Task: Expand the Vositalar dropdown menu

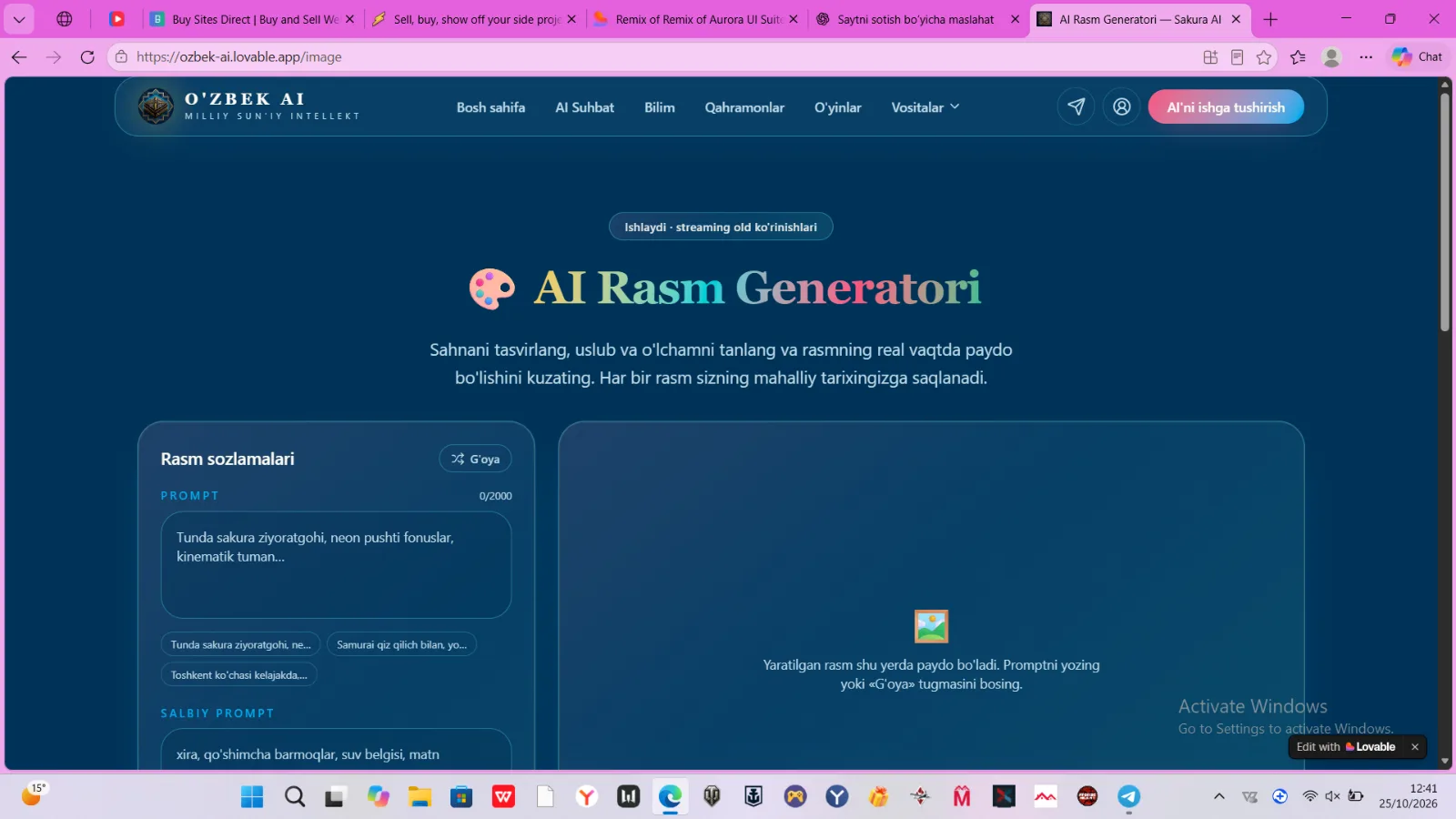Action: coord(925,107)
